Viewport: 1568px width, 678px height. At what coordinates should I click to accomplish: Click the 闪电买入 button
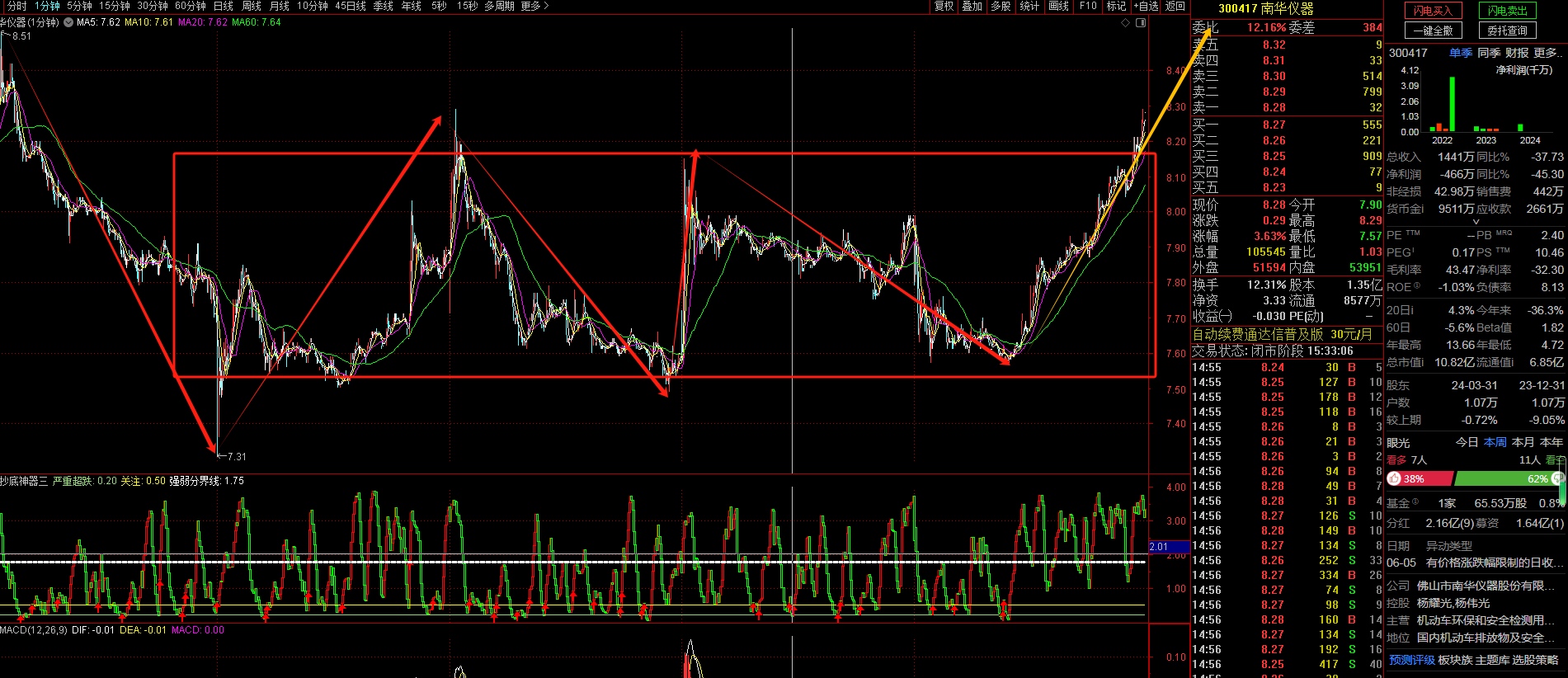pos(1433,11)
